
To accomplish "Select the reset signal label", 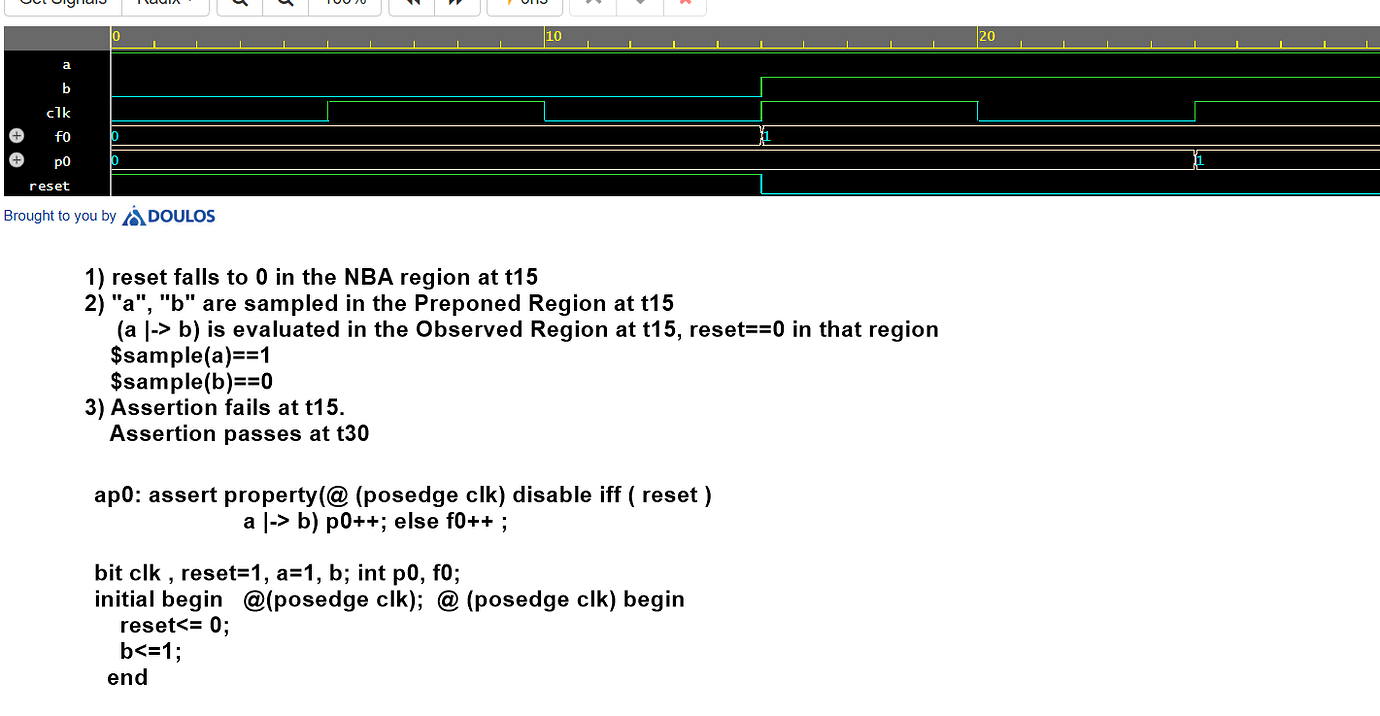I will click(x=49, y=185).
